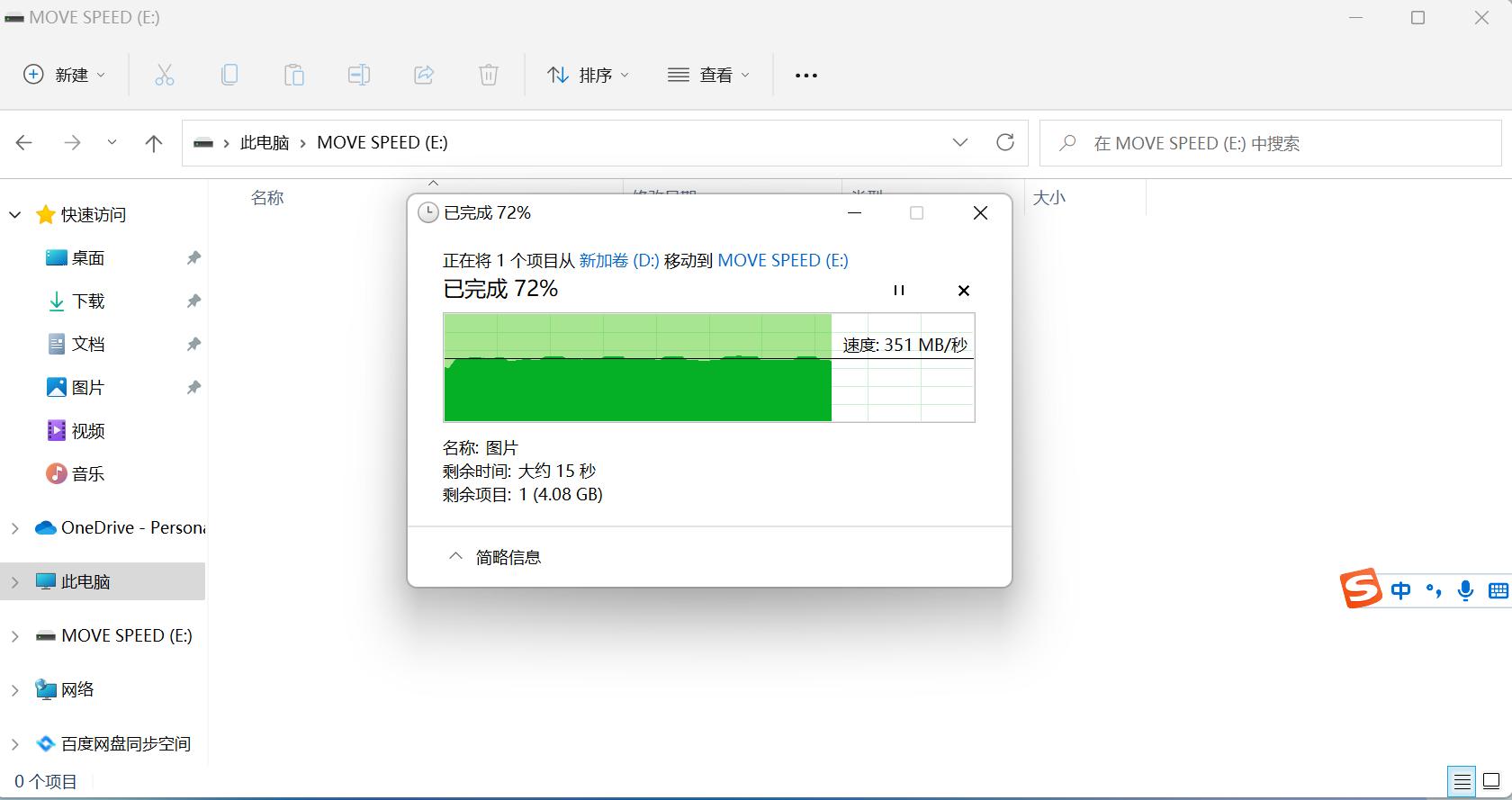Open the Sort (排序) dropdown
This screenshot has height=800, width=1512.
[x=589, y=76]
